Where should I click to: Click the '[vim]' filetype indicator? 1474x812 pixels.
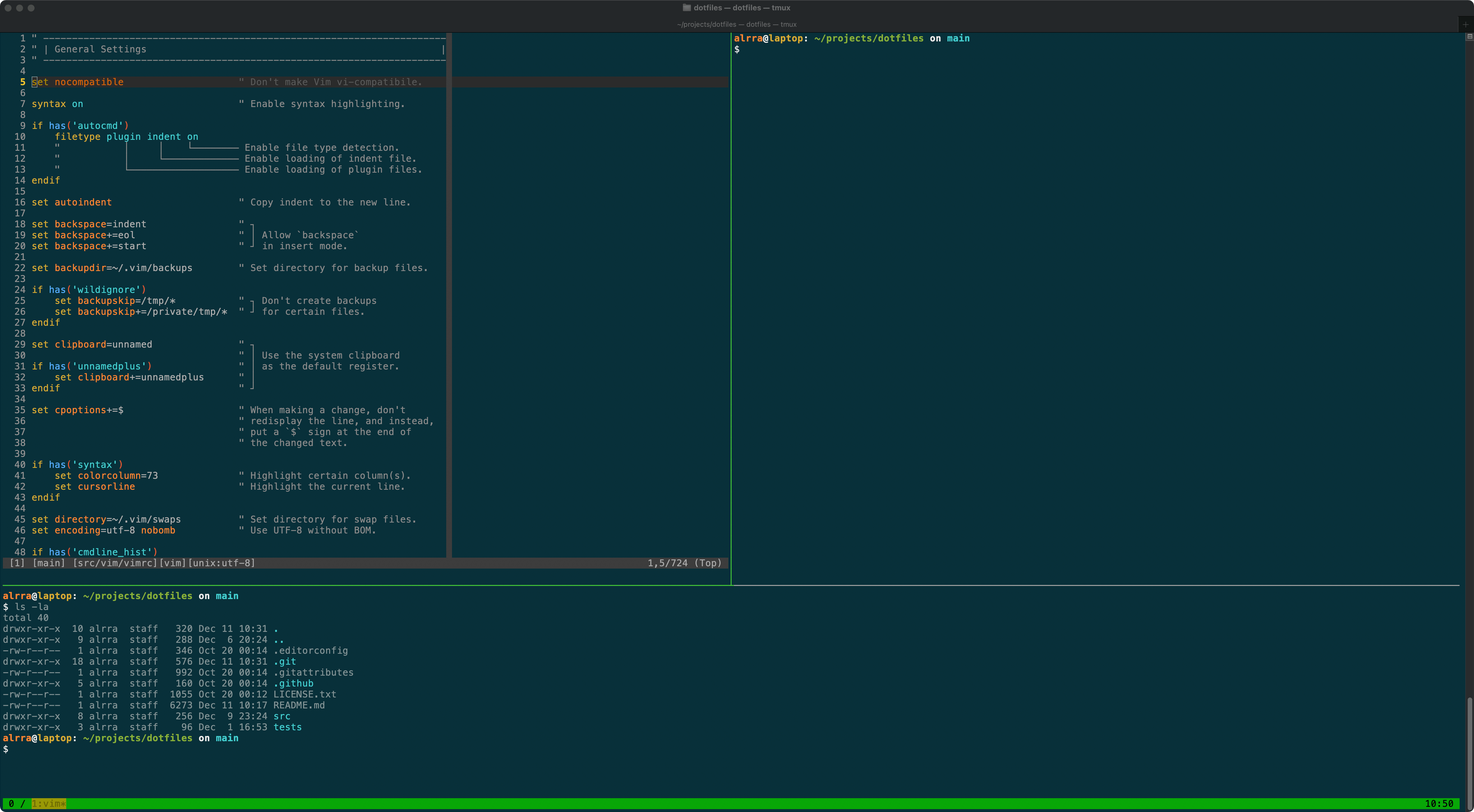pyautogui.click(x=173, y=563)
